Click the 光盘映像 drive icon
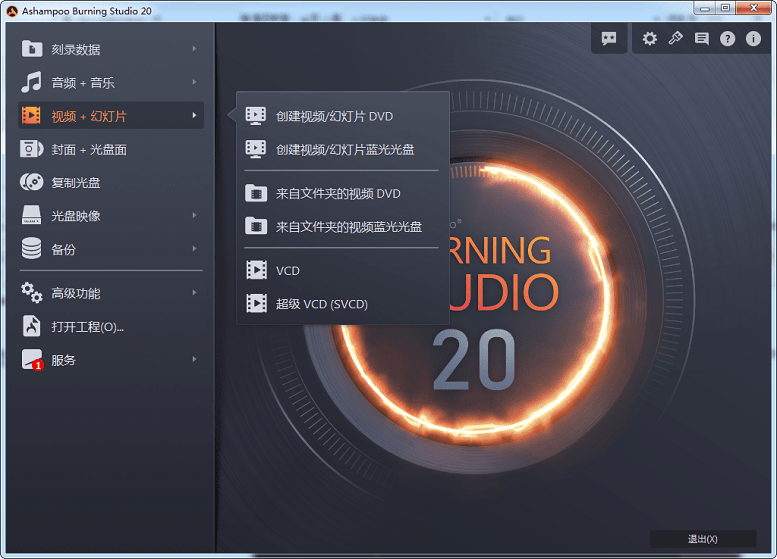 [31, 215]
